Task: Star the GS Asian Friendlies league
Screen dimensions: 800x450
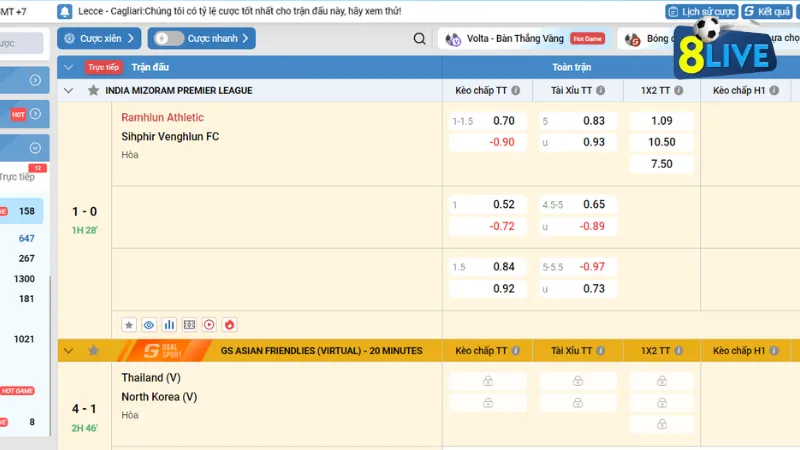Action: click(94, 351)
